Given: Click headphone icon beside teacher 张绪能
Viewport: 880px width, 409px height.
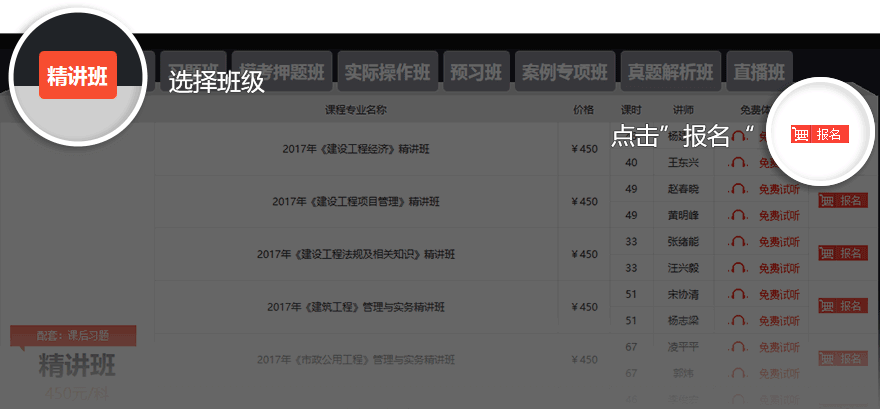Looking at the screenshot, I should (738, 241).
